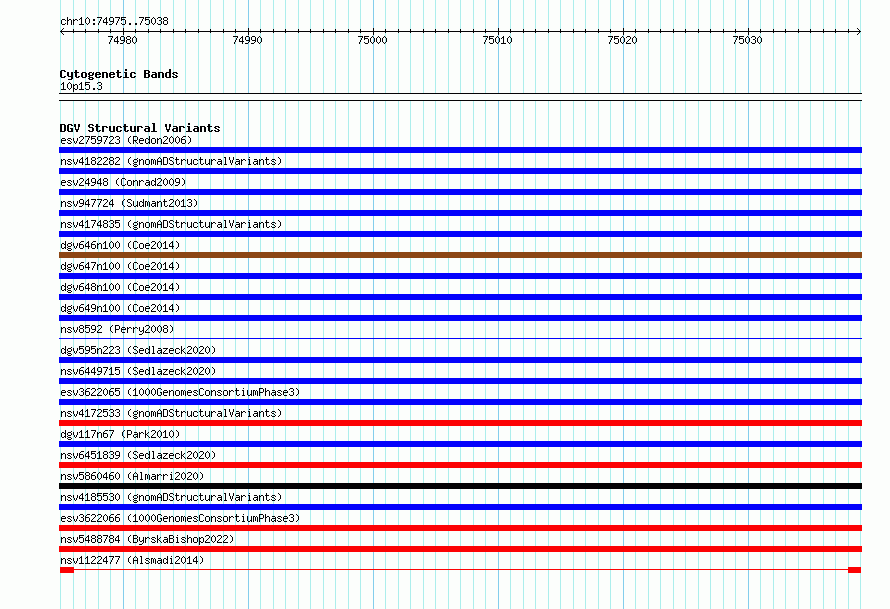Open the esv24948 (Conrad2009) variant
Image resolution: width=890 pixels, height=609 pixels.
point(123,182)
